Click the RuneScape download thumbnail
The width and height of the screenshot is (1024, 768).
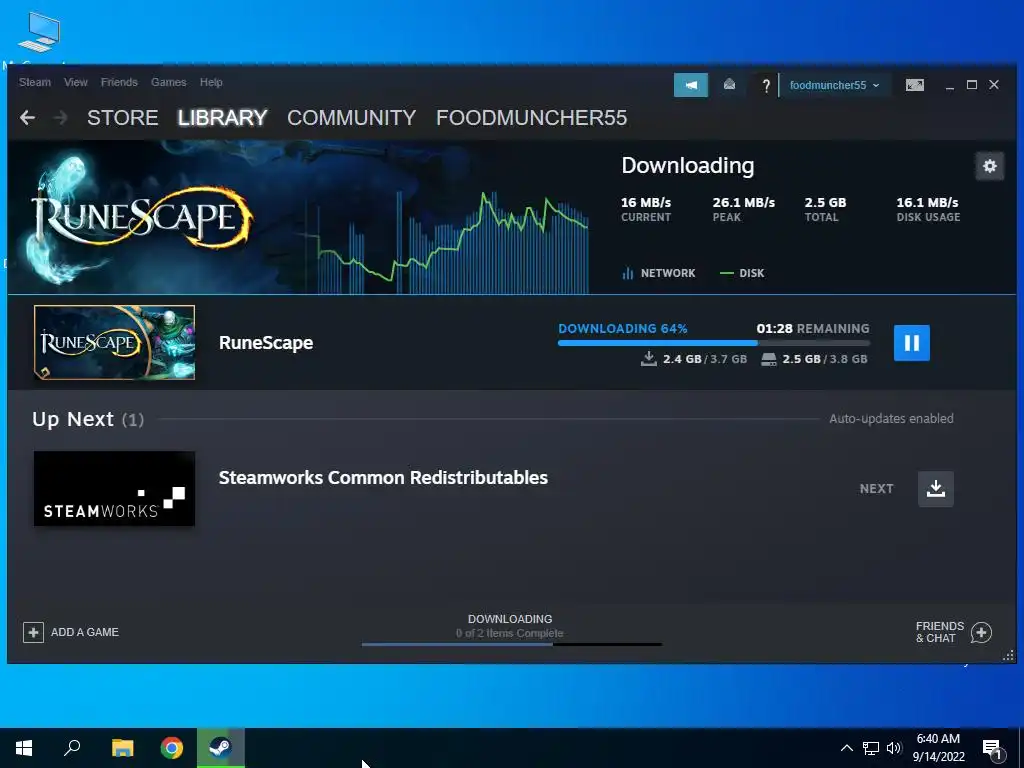[114, 342]
